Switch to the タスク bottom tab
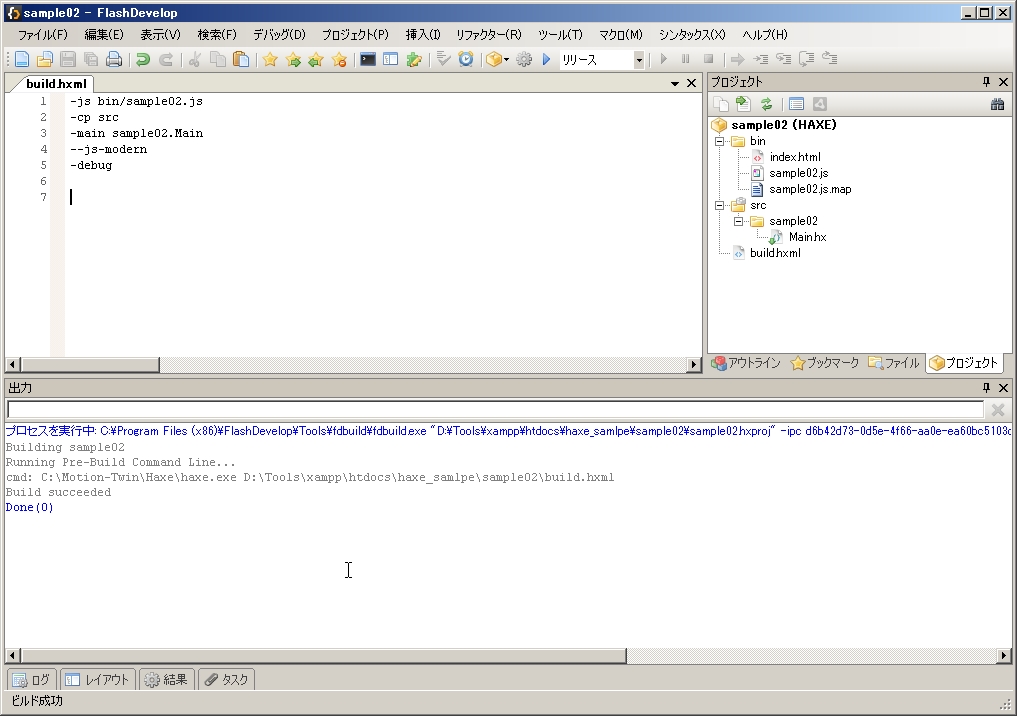The image size is (1017, 716). click(x=226, y=680)
